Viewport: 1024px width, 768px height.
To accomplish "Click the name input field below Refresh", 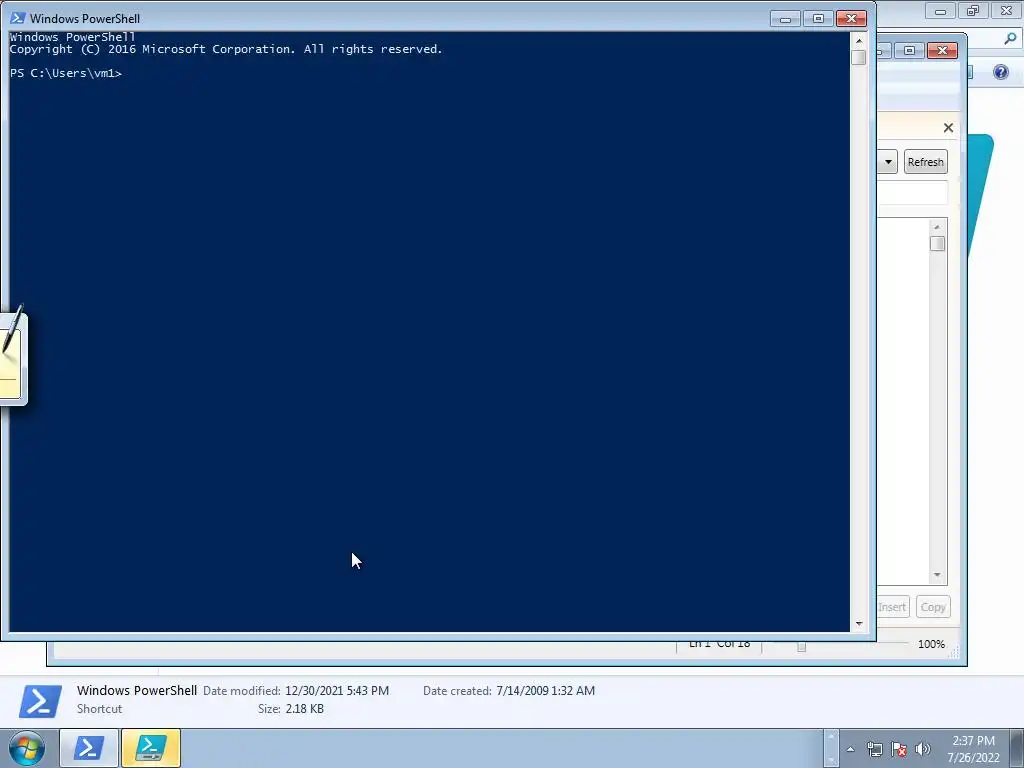I will (x=912, y=193).
